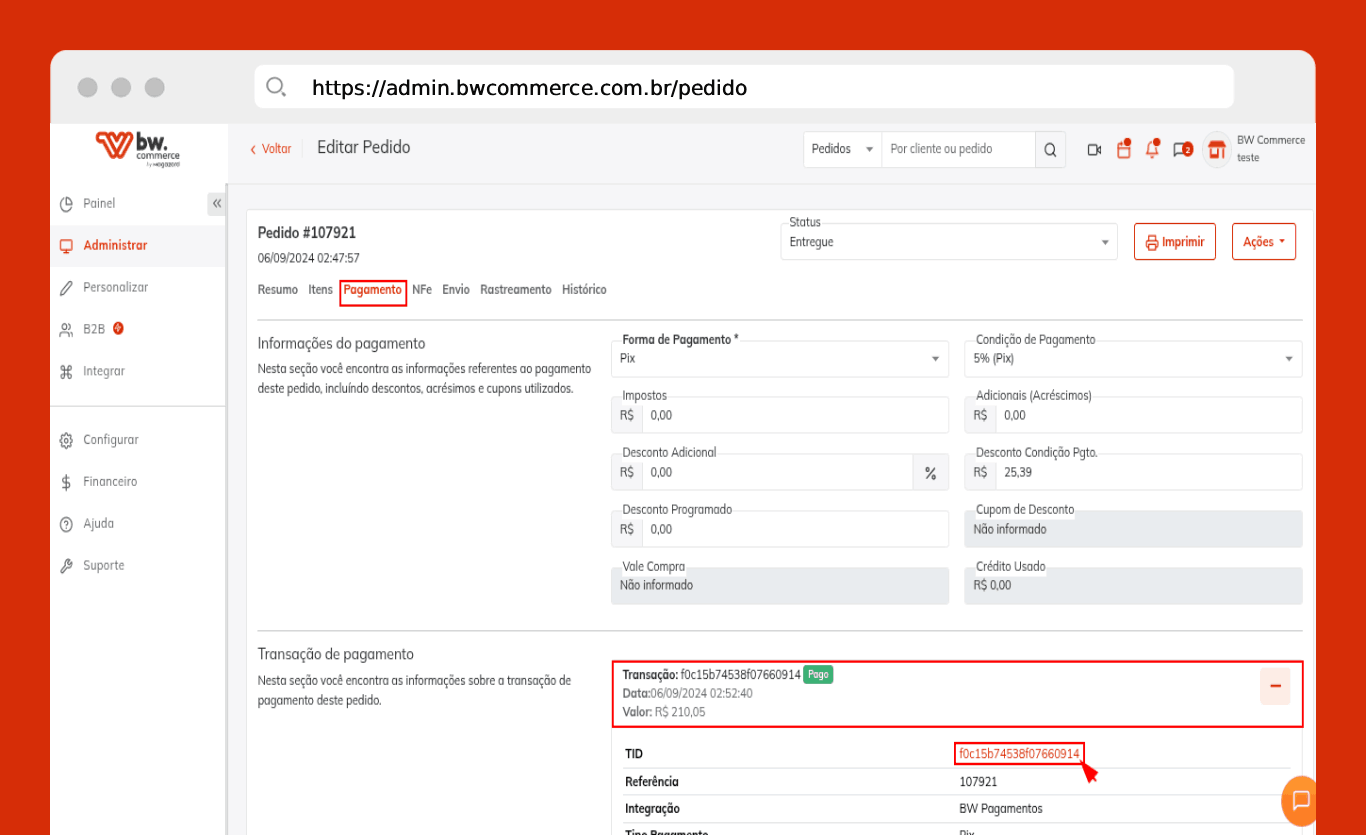Open the video camera icon in header
Image resolution: width=1366 pixels, height=835 pixels.
coord(1094,150)
